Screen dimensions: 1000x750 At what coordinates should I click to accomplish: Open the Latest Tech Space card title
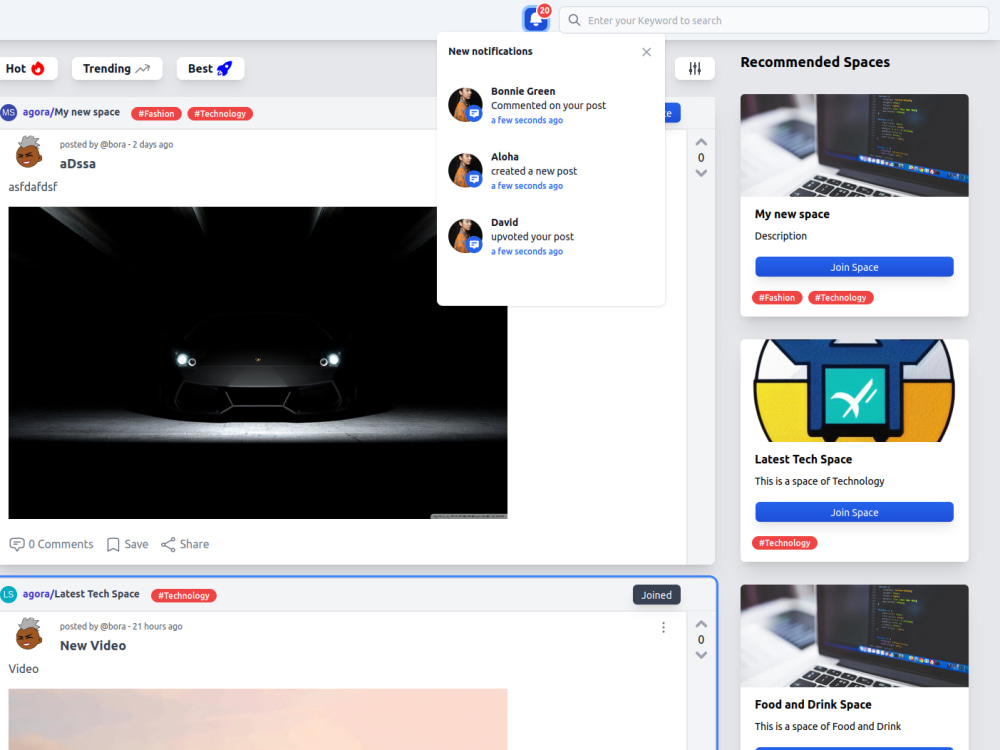click(803, 459)
